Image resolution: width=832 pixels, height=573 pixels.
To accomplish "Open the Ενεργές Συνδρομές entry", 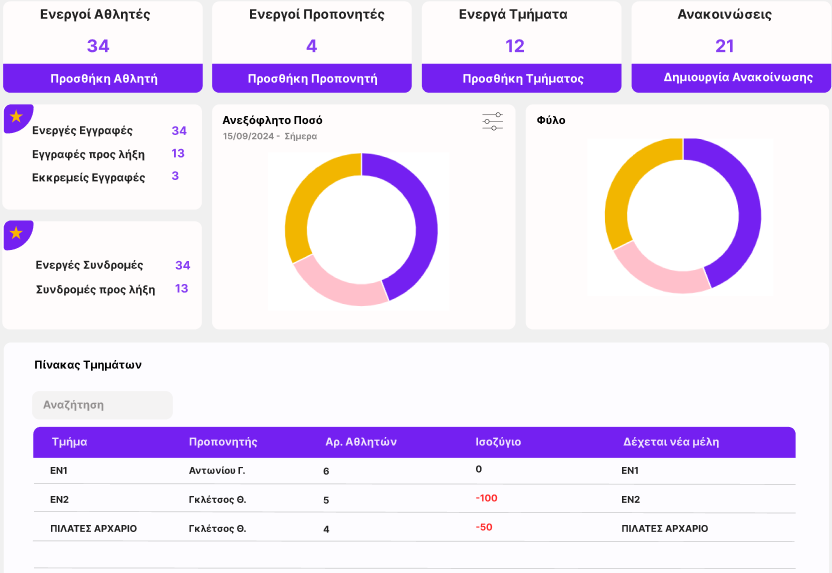I will [x=89, y=265].
